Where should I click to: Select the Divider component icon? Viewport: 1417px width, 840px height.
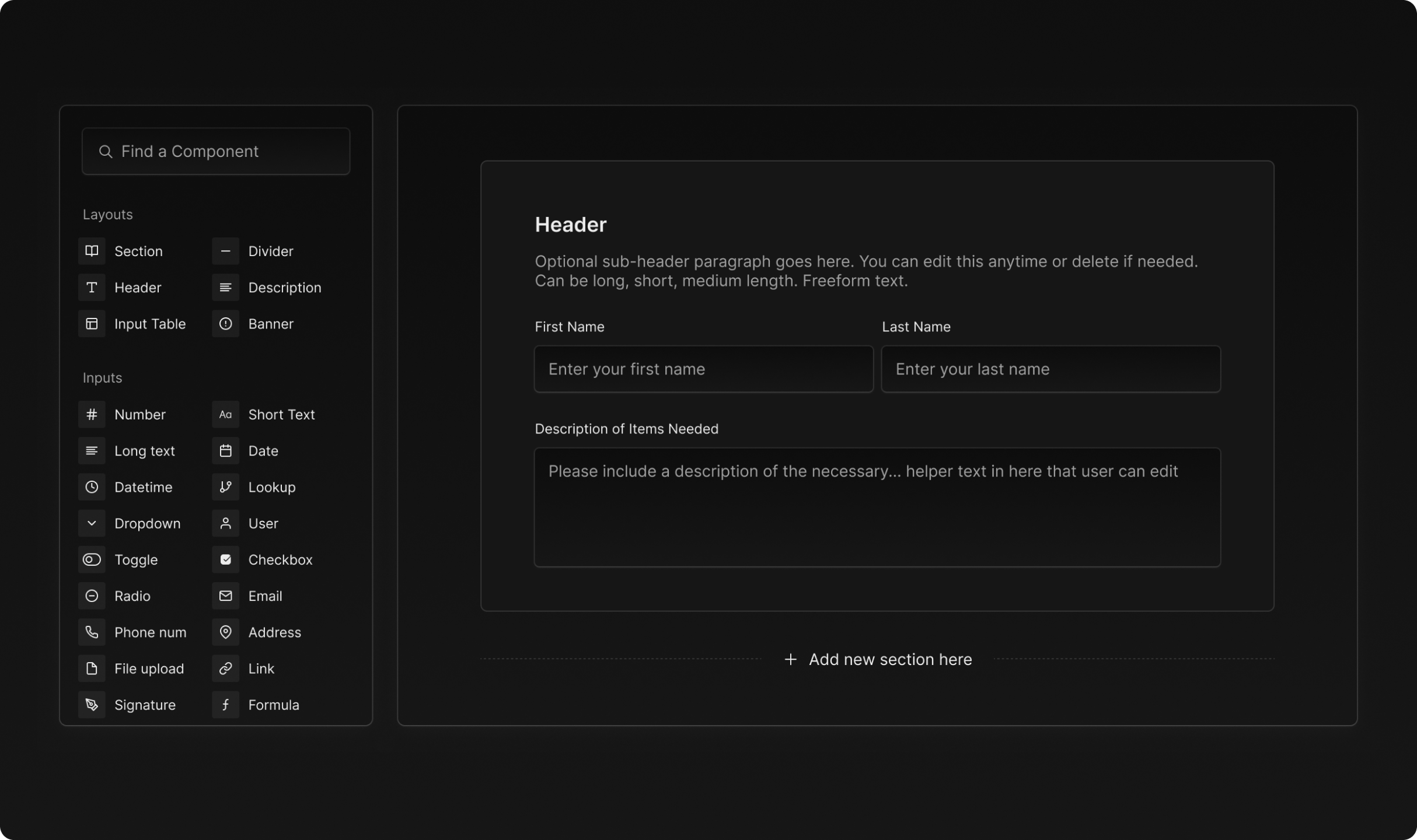pyautogui.click(x=225, y=251)
